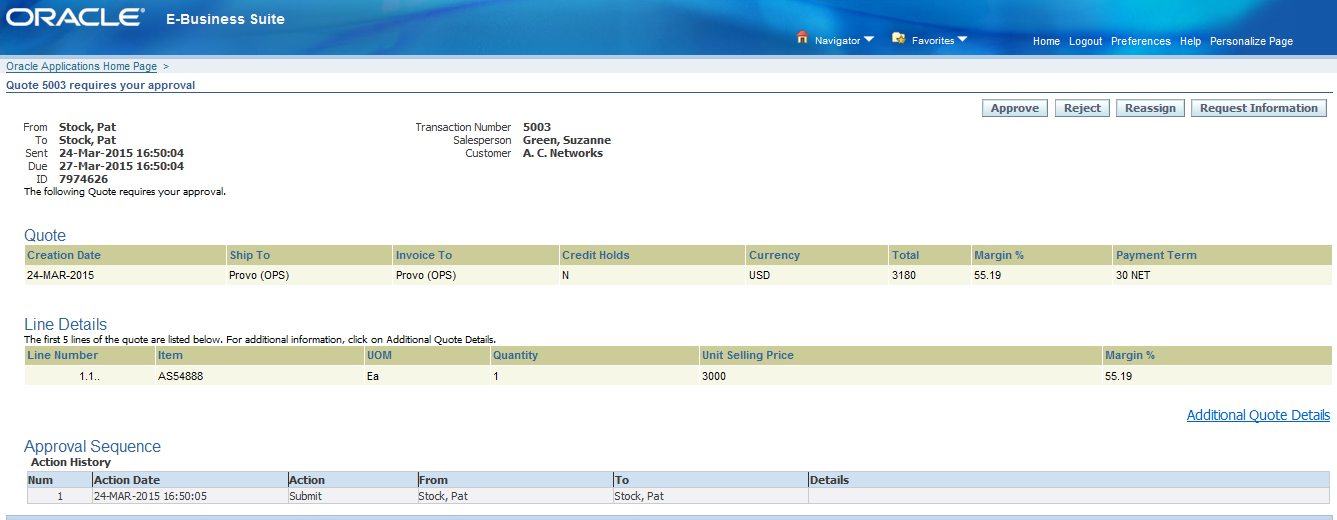This screenshot has width=1337, height=520.
Task: Click the Quote section heading
Action: [x=45, y=235]
